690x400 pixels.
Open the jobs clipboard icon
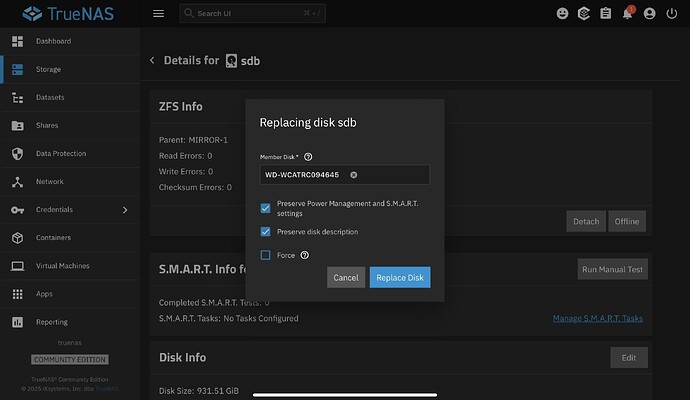(606, 14)
